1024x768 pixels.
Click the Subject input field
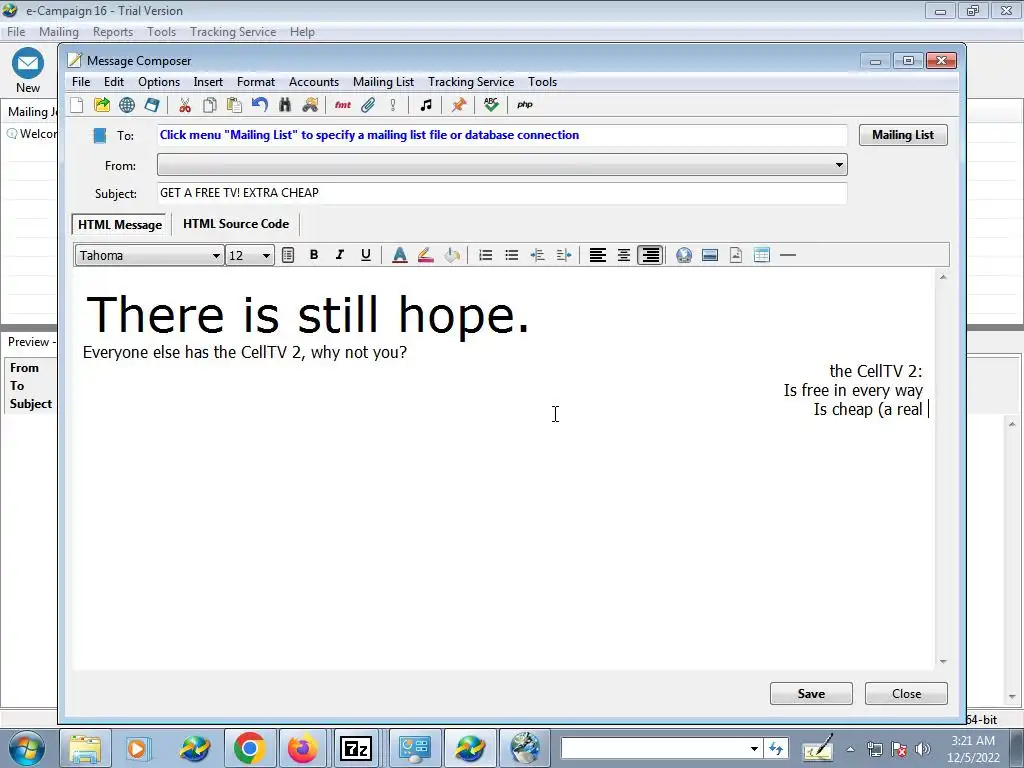[502, 193]
